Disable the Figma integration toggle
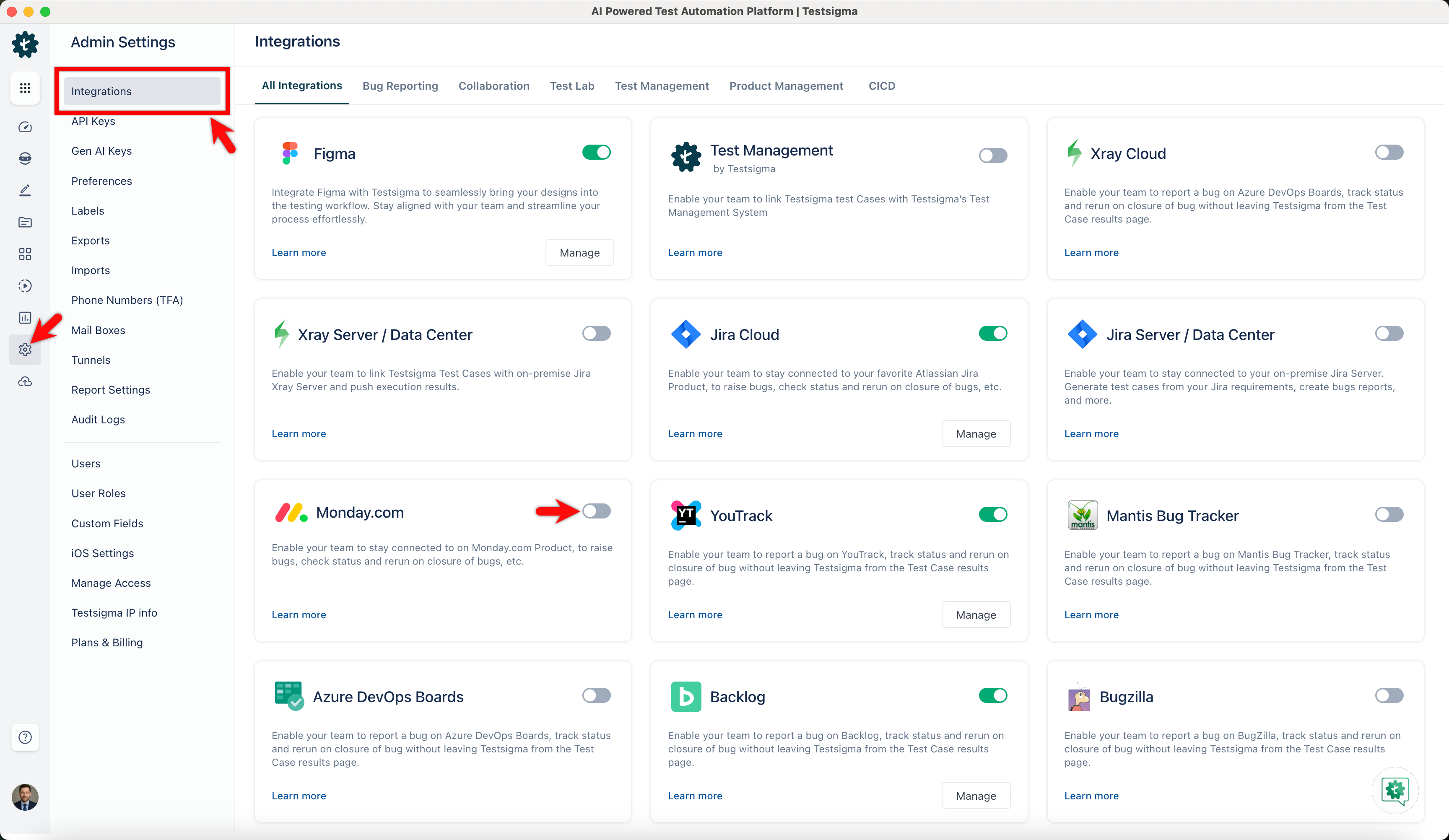This screenshot has width=1449, height=840. tap(596, 152)
